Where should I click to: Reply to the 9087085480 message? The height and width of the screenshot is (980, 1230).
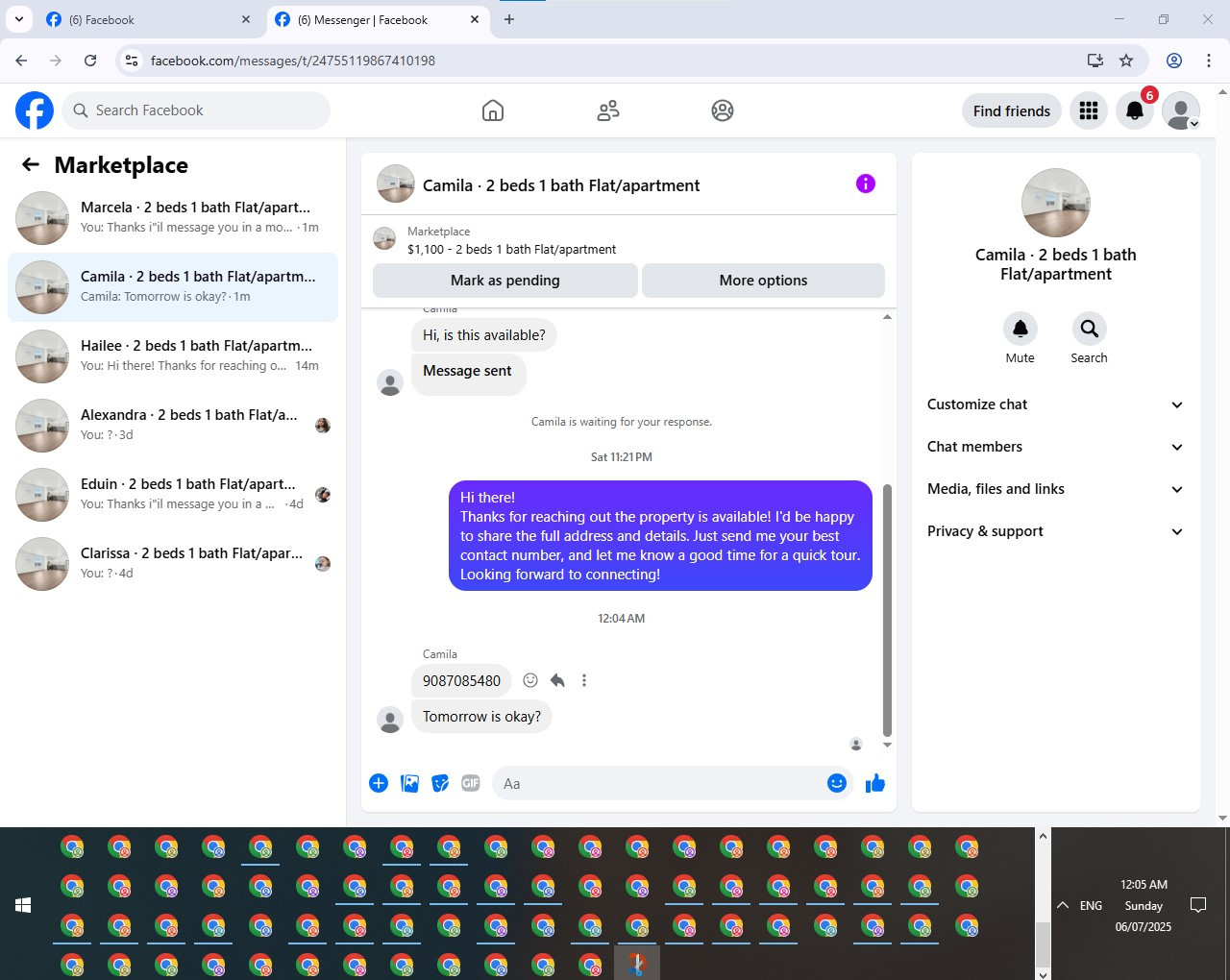coord(557,680)
